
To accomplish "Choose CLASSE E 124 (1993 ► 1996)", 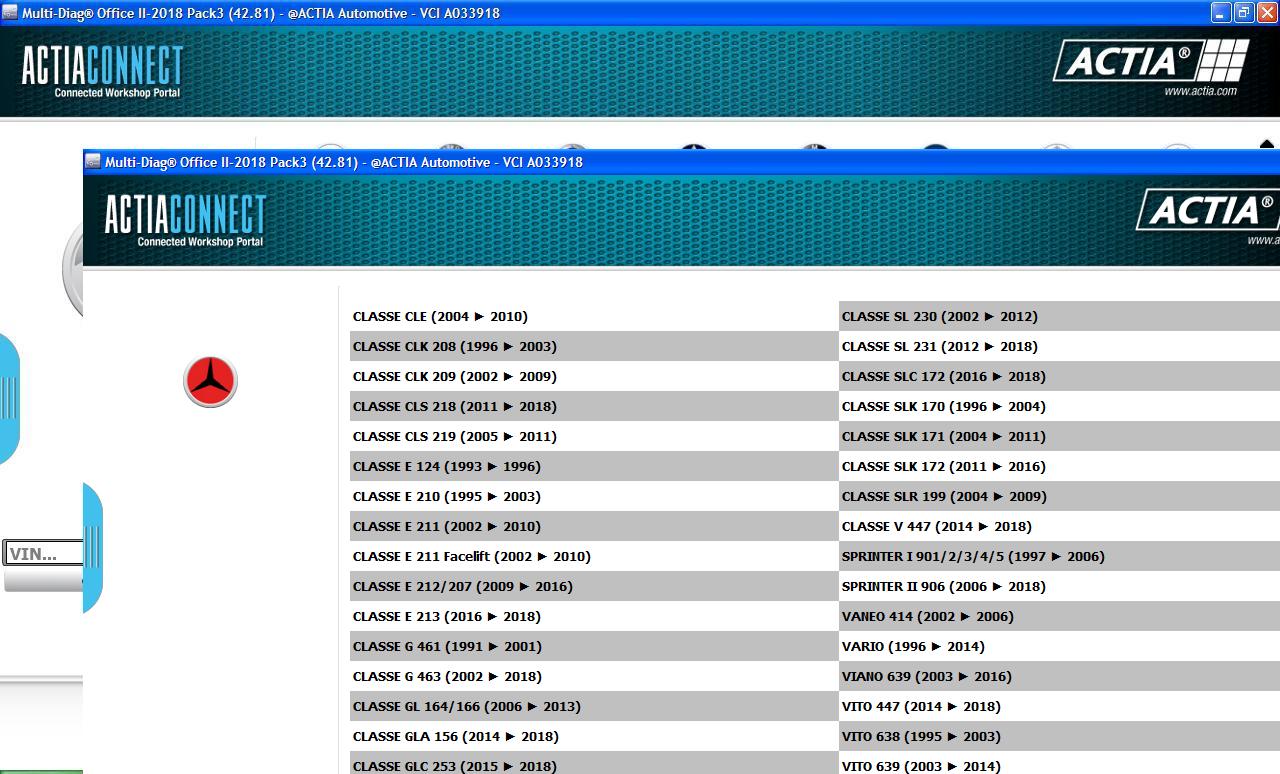I will (x=594, y=466).
